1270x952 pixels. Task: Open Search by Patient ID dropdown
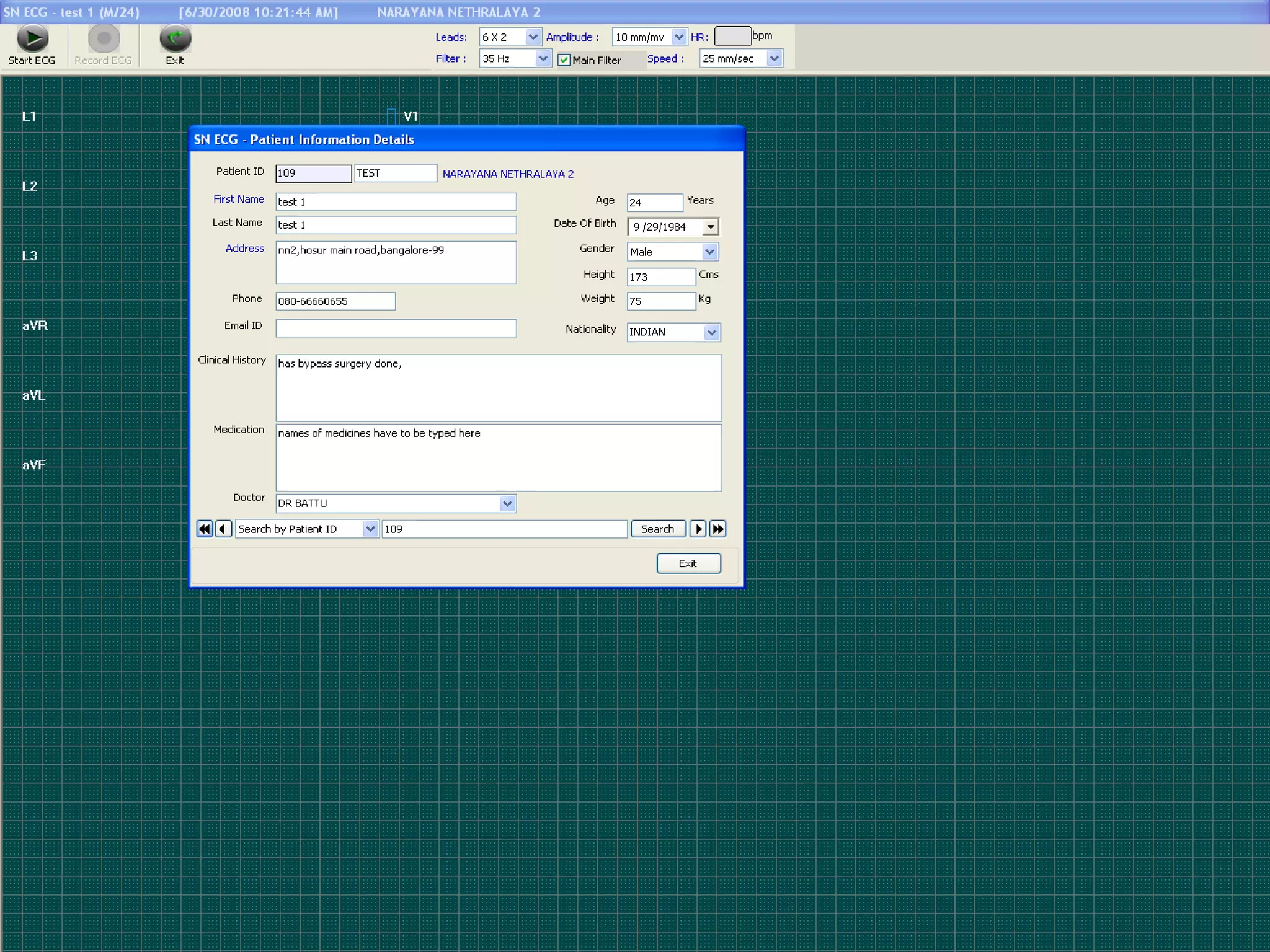370,529
